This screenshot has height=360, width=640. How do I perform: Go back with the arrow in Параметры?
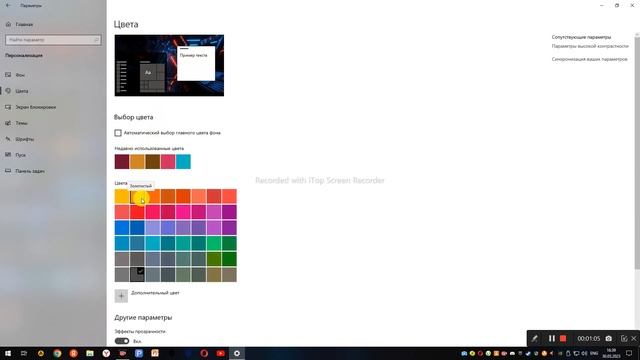(x=8, y=6)
